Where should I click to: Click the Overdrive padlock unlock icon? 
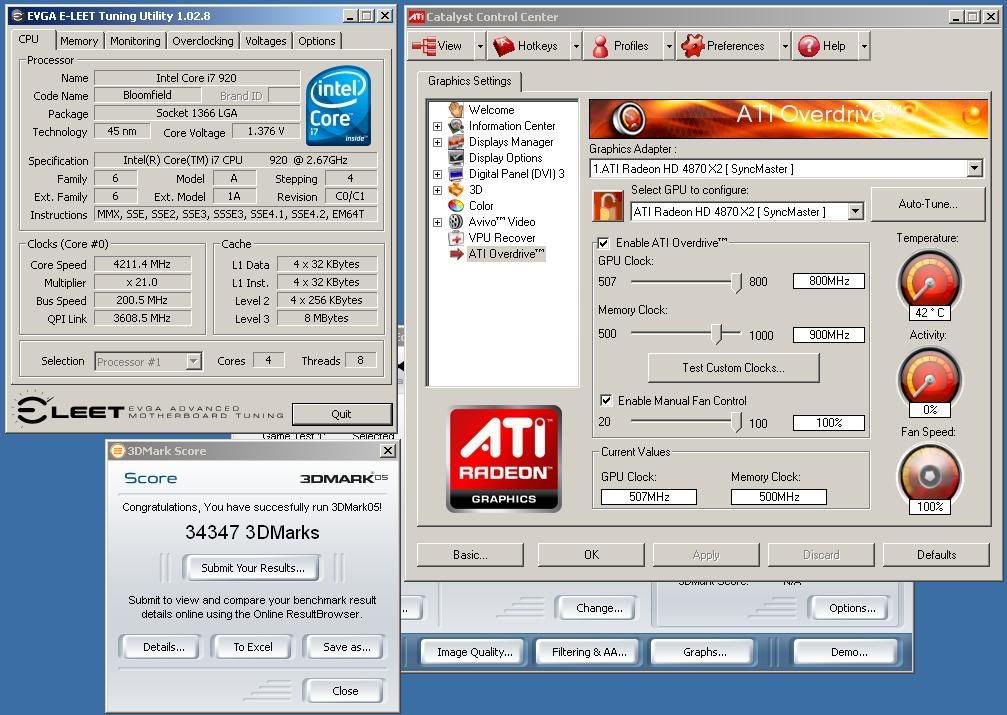(608, 206)
